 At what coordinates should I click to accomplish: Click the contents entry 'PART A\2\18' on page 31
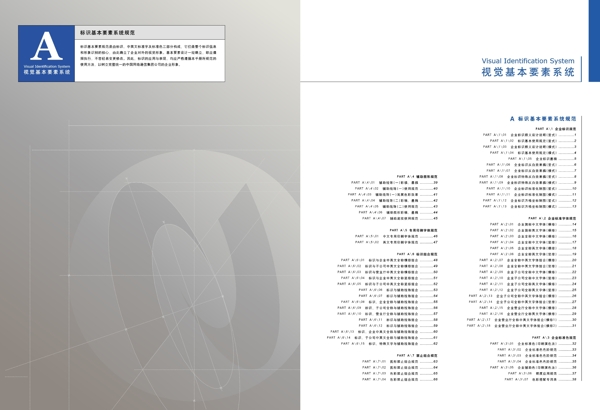(x=521, y=326)
